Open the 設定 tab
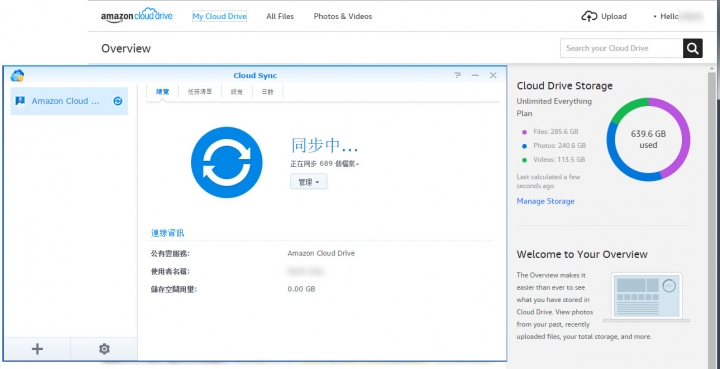This screenshot has width=720, height=369. point(237,92)
